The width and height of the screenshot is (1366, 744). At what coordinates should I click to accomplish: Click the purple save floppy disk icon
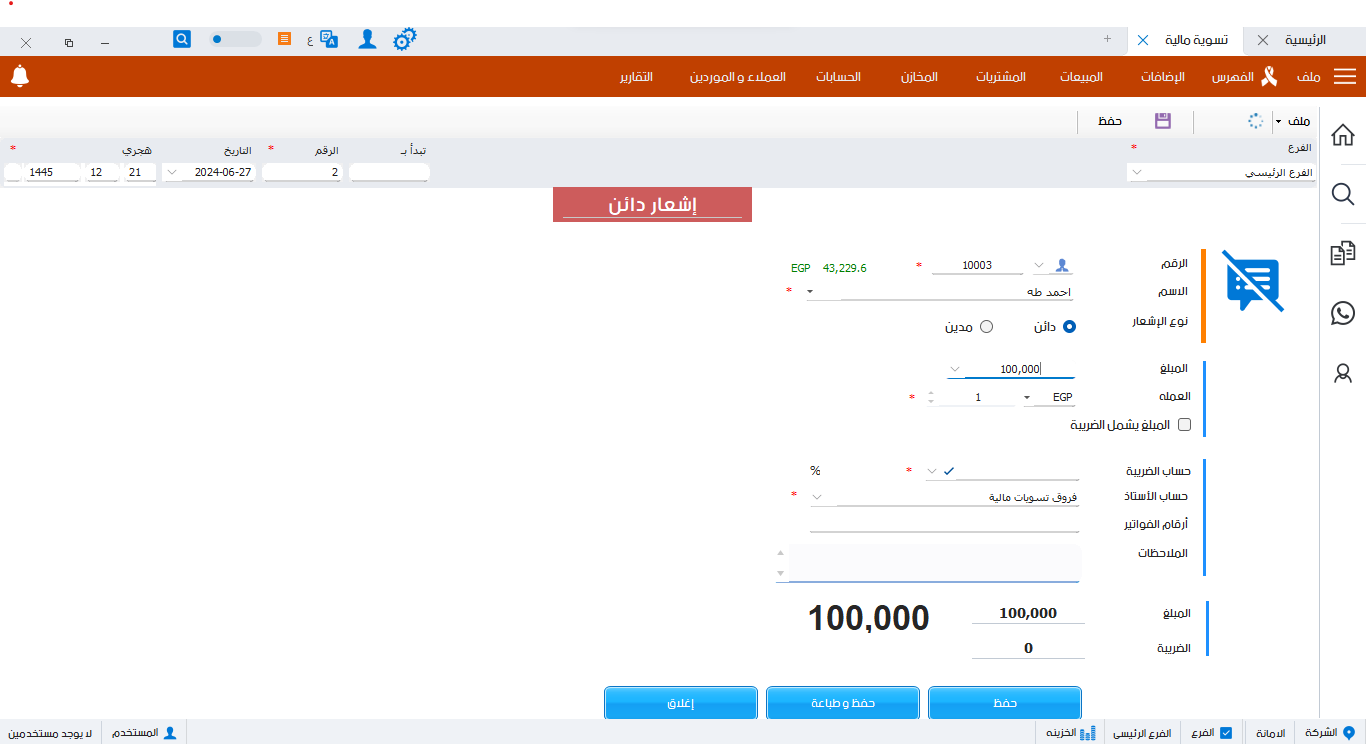[1162, 121]
